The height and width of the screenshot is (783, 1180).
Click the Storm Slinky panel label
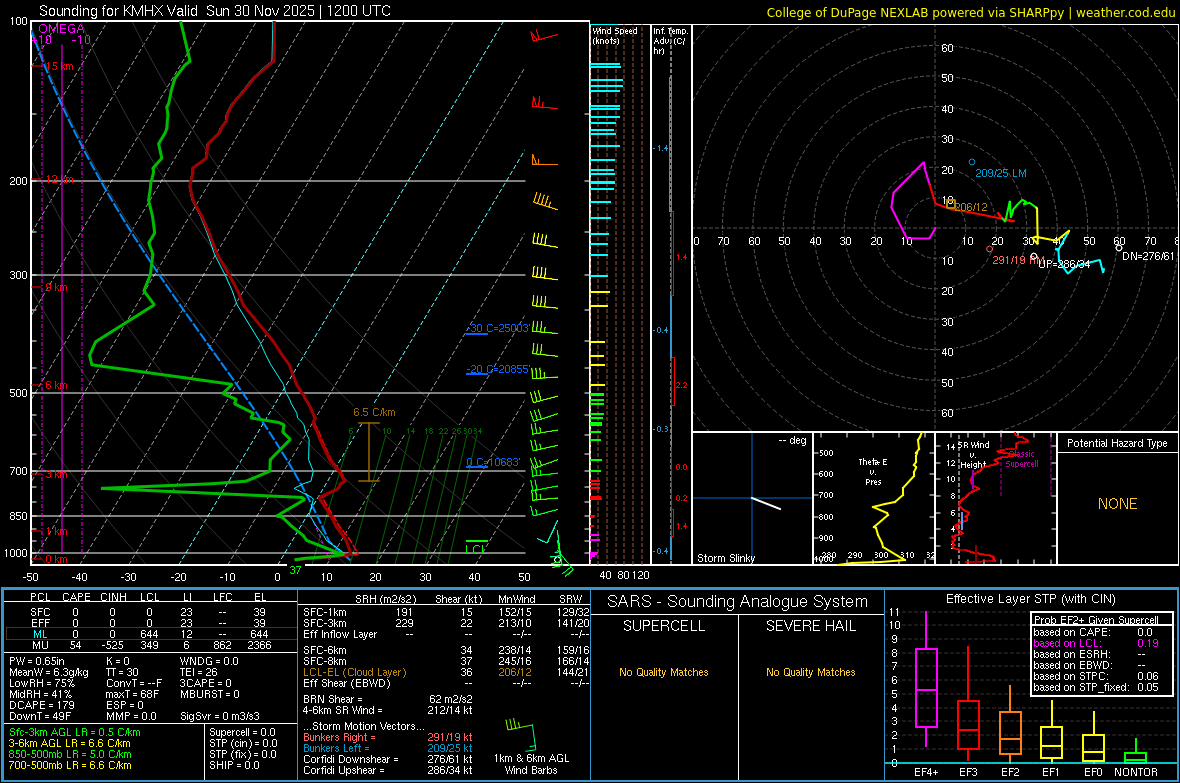coord(725,558)
